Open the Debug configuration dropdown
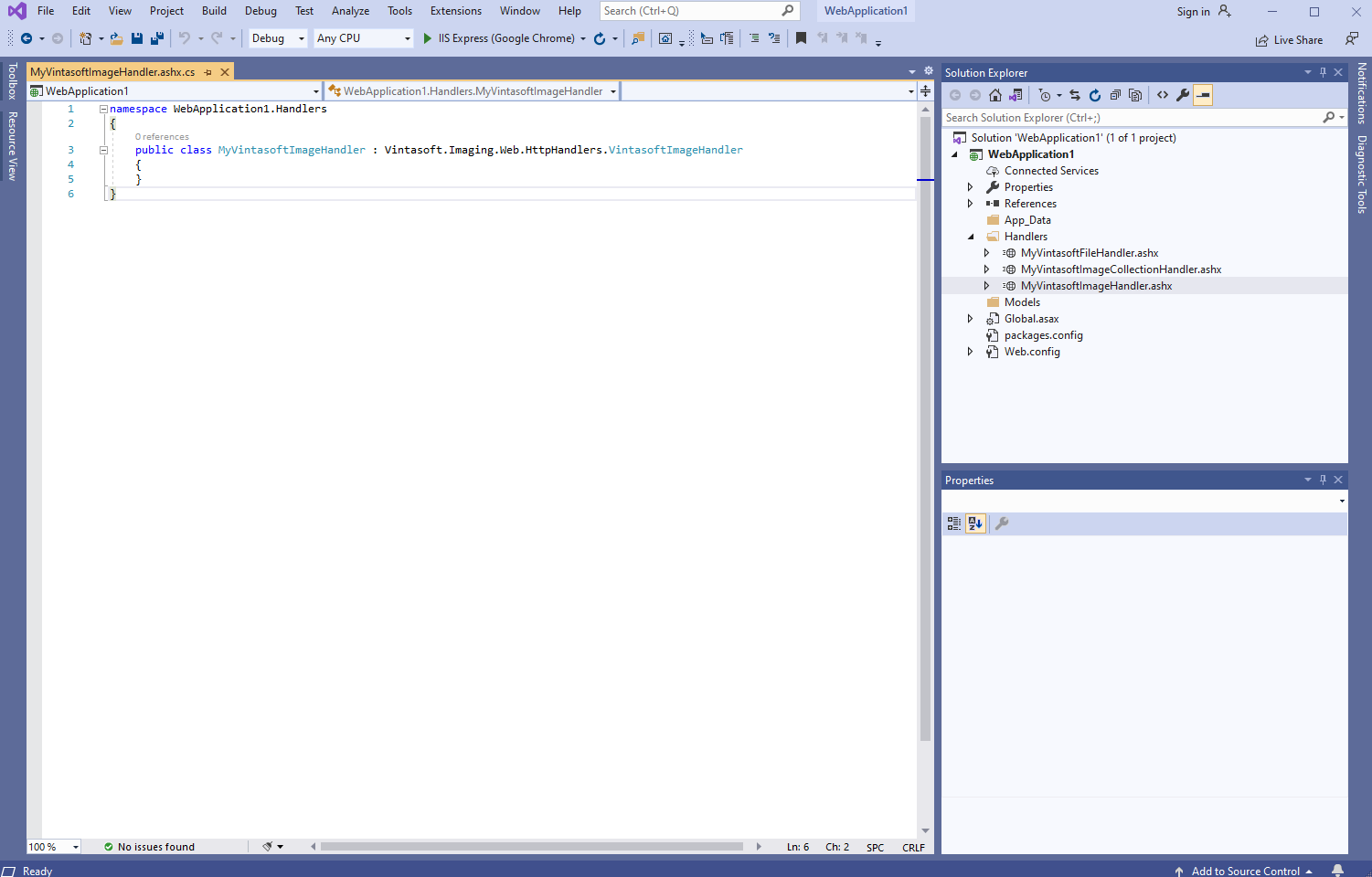Viewport: 1372px width, 877px height. (278, 38)
